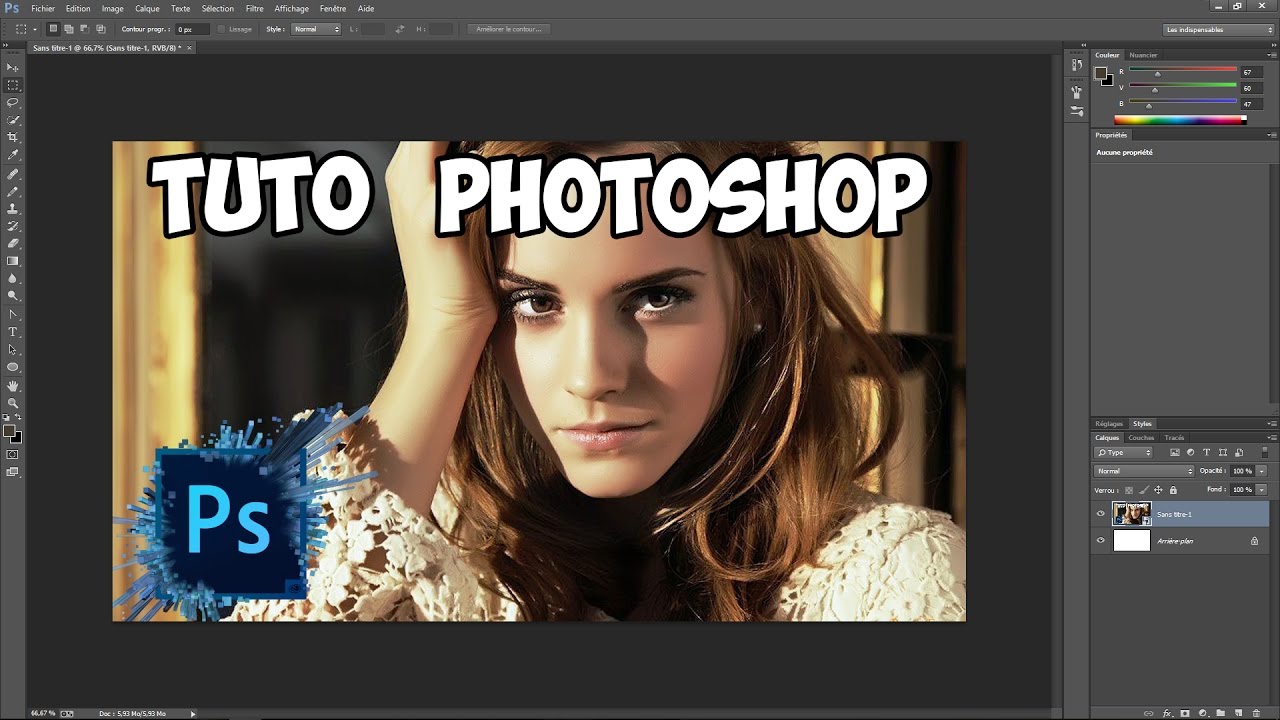Select the Path Selection tool
This screenshot has width=1280, height=720.
pos(13,349)
